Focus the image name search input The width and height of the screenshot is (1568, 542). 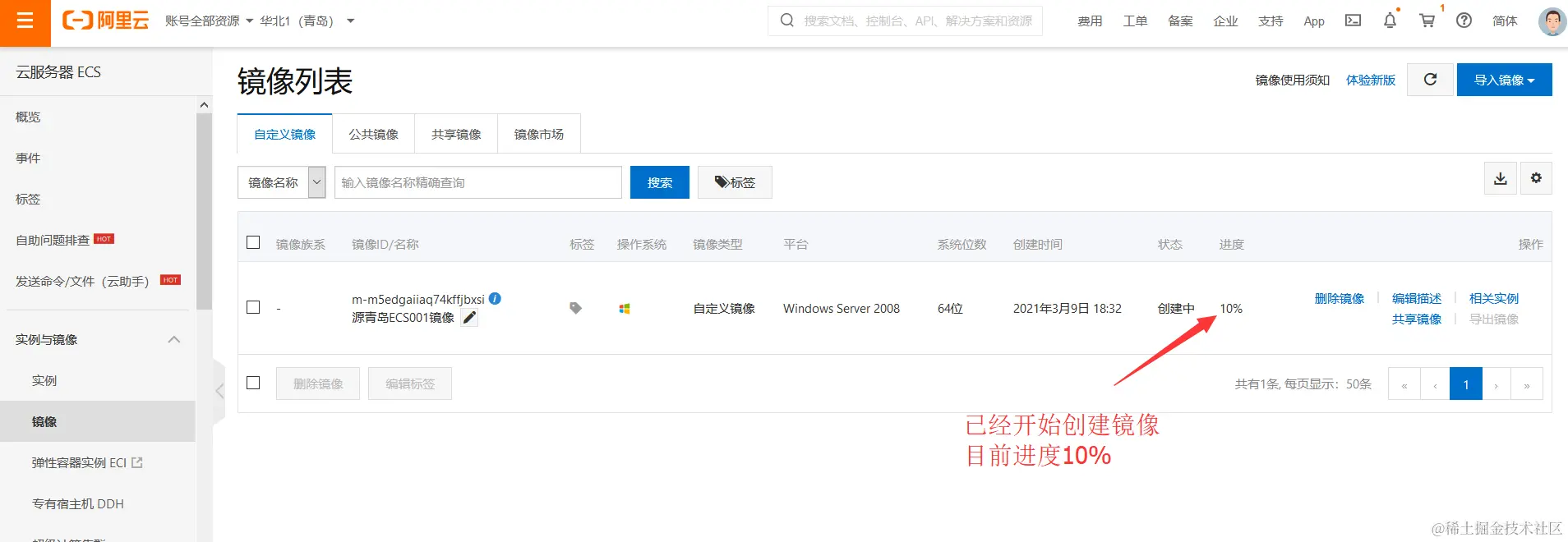[477, 182]
